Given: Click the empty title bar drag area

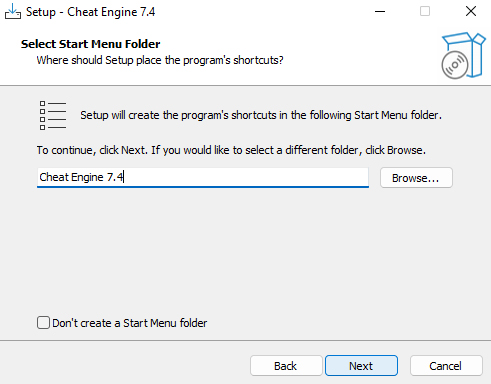Looking at the screenshot, I should [262, 11].
